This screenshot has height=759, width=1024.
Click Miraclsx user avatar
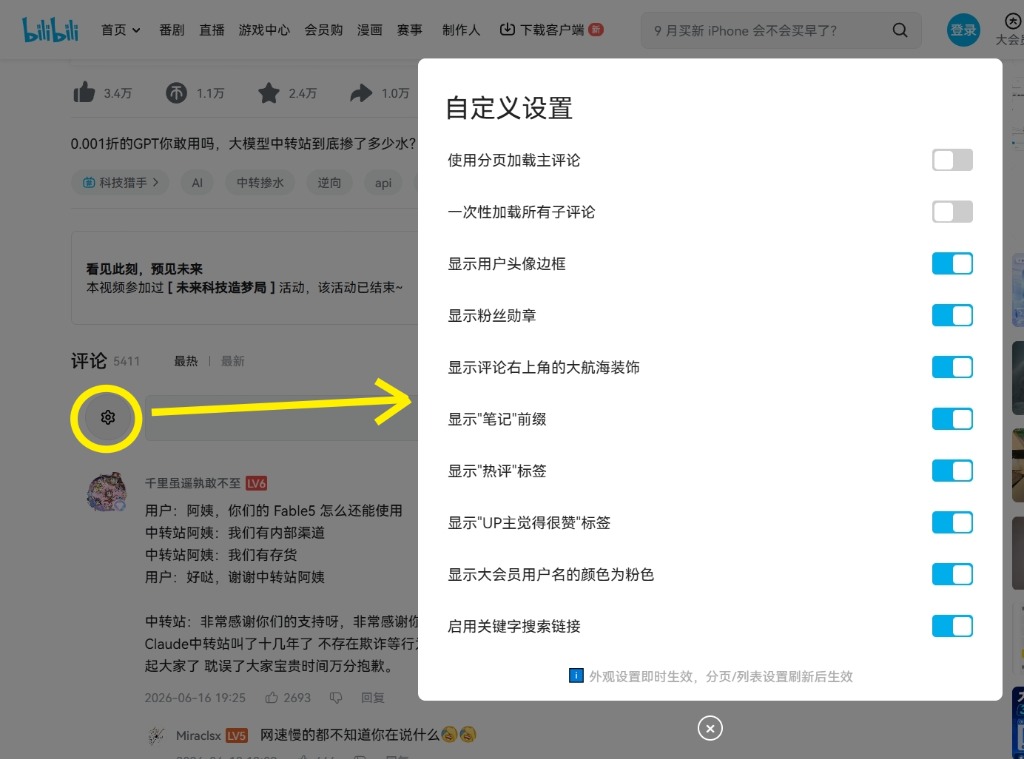click(156, 735)
